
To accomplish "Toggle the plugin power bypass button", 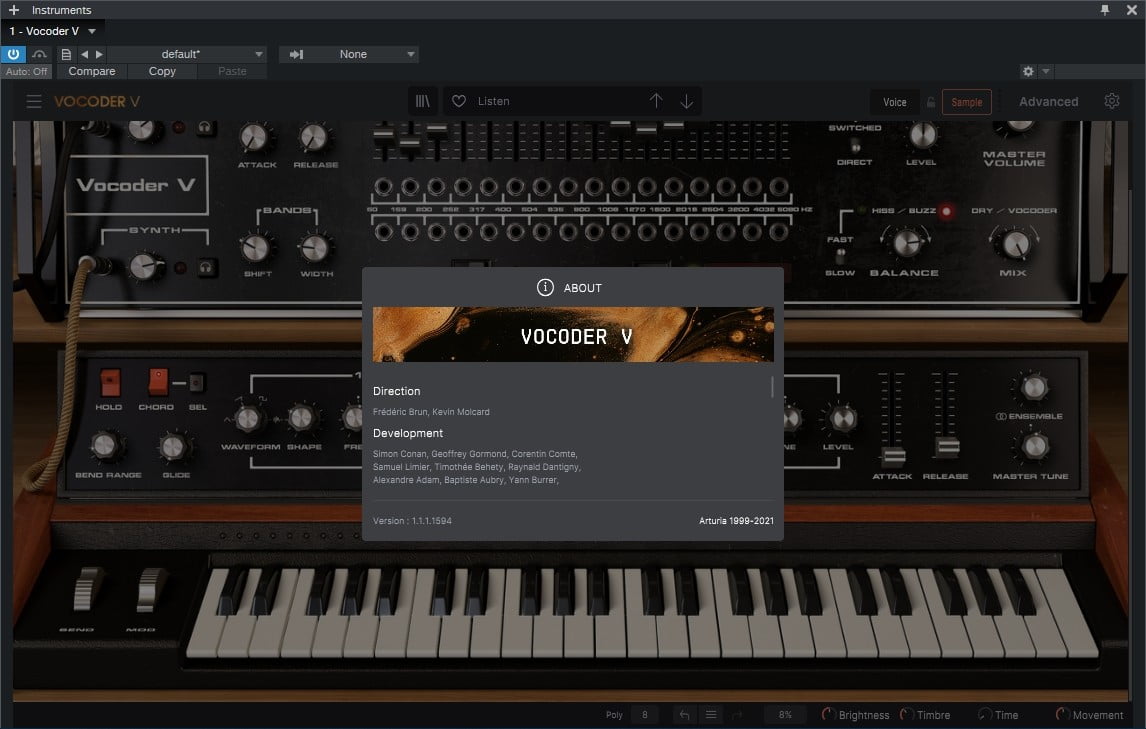I will [x=13, y=54].
